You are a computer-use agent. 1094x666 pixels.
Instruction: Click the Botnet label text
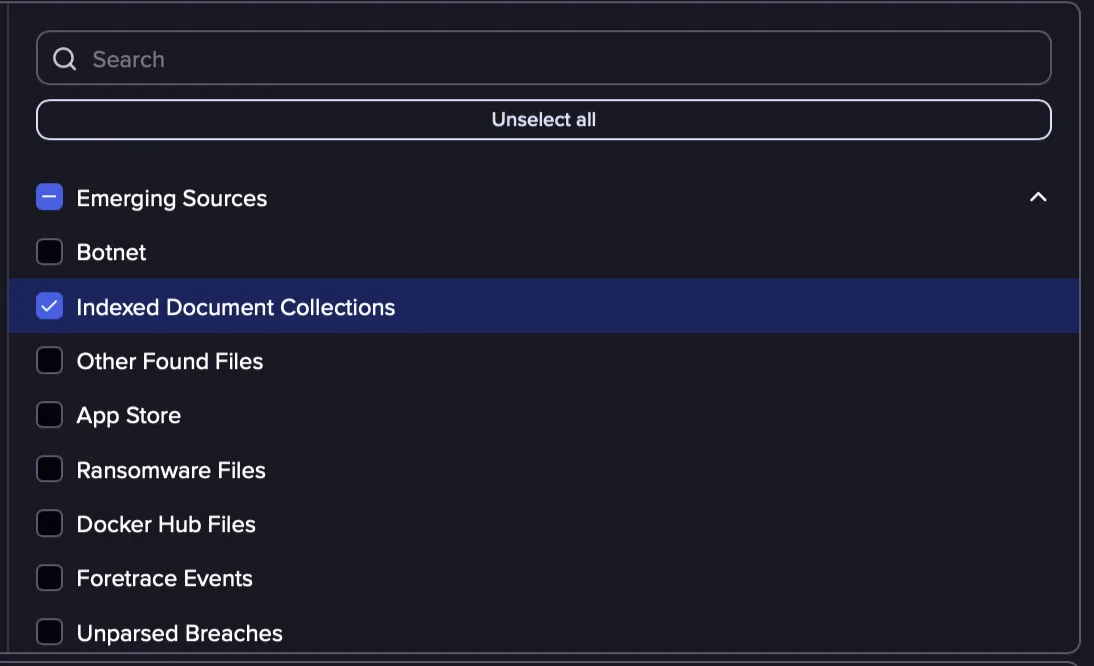112,252
